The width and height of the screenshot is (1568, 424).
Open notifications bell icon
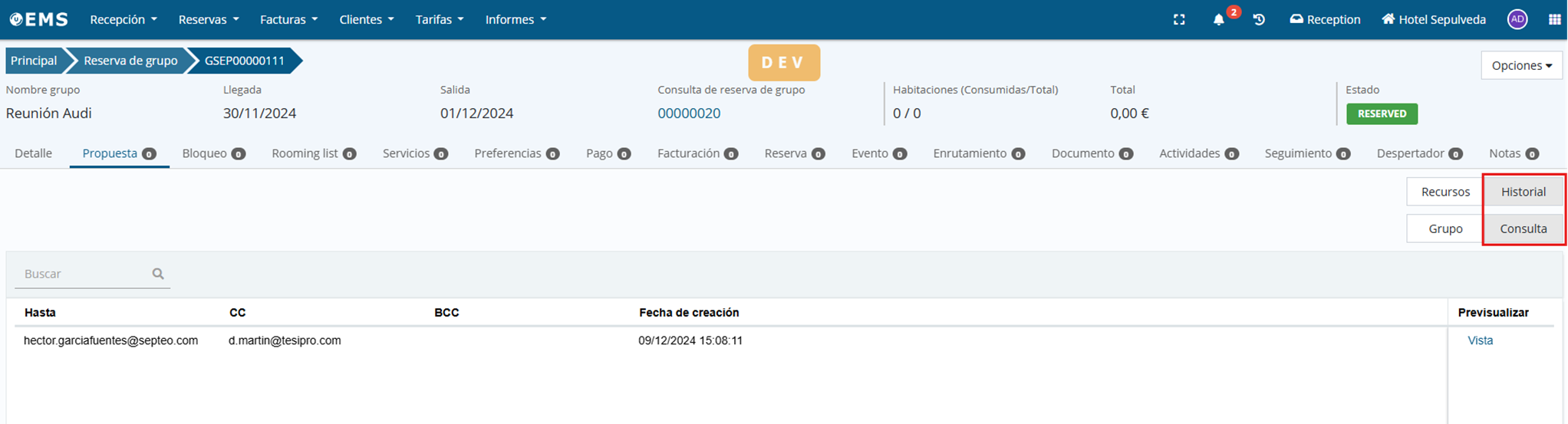1218,20
